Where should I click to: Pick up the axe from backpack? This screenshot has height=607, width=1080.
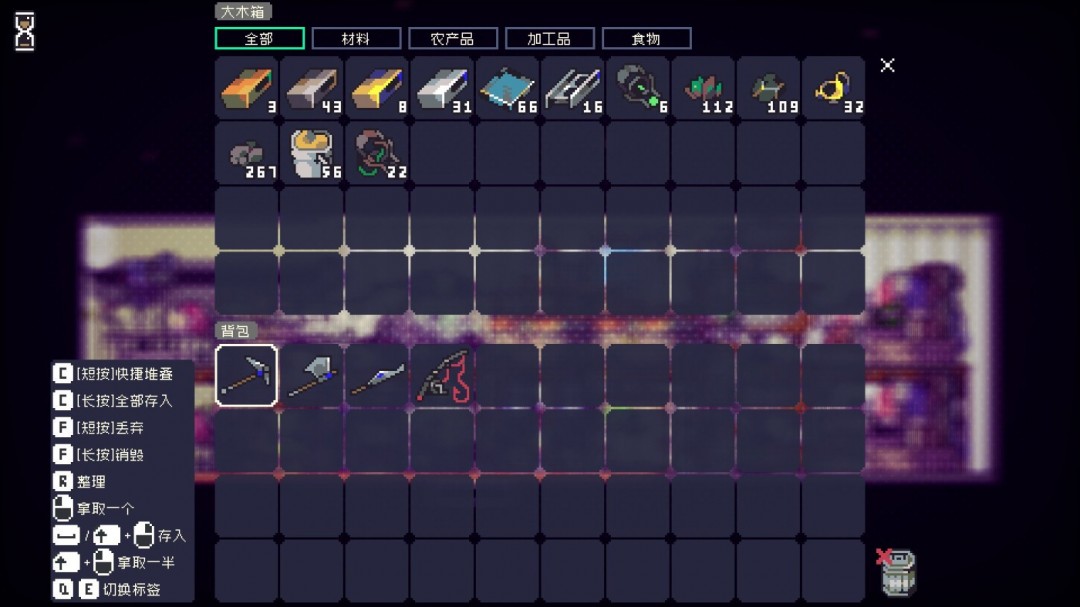[x=311, y=375]
